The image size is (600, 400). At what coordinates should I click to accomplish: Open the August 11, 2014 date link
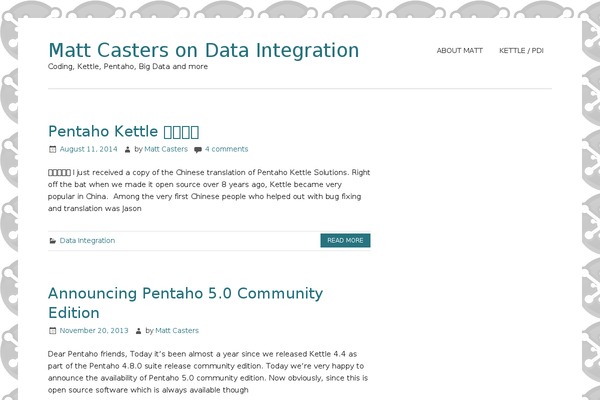88,149
